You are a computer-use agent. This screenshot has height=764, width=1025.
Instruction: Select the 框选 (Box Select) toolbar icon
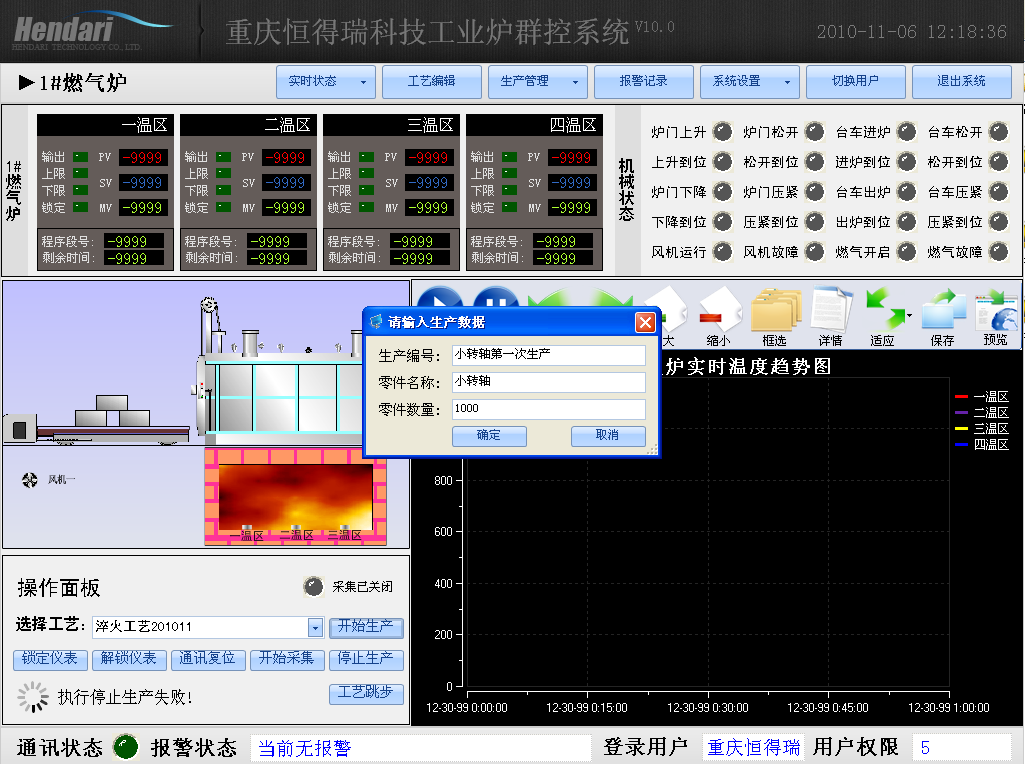click(x=778, y=310)
